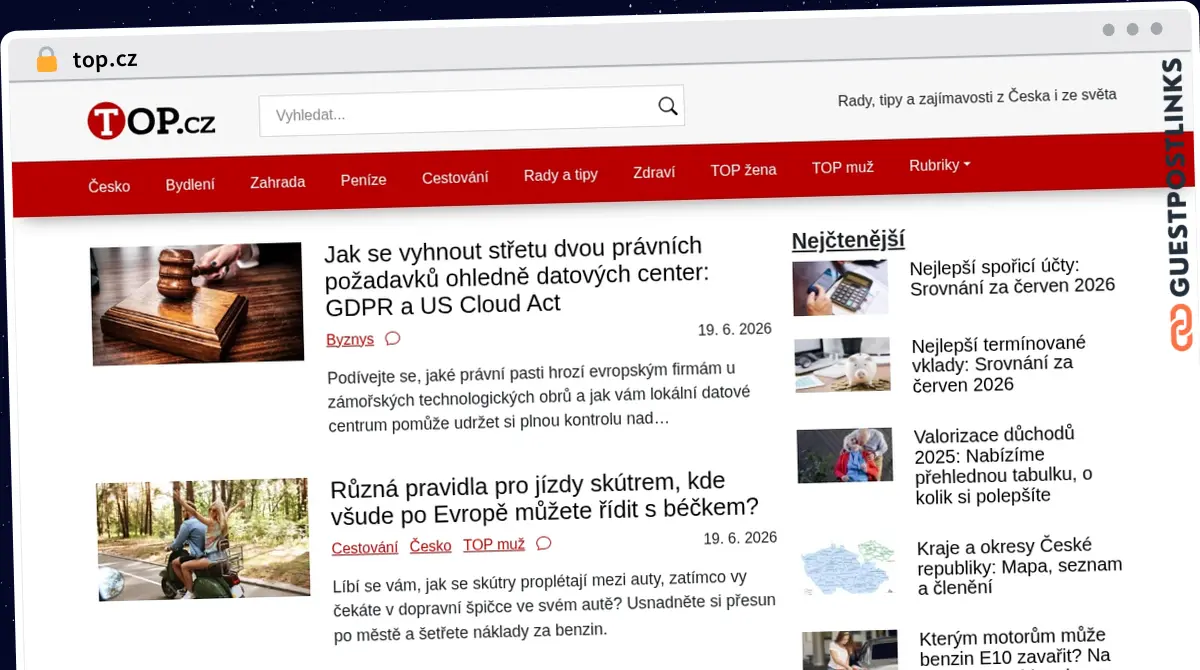The width and height of the screenshot is (1200, 670).
Task: Click the date 19. 6. 2026 of GDPR article
Action: click(735, 329)
